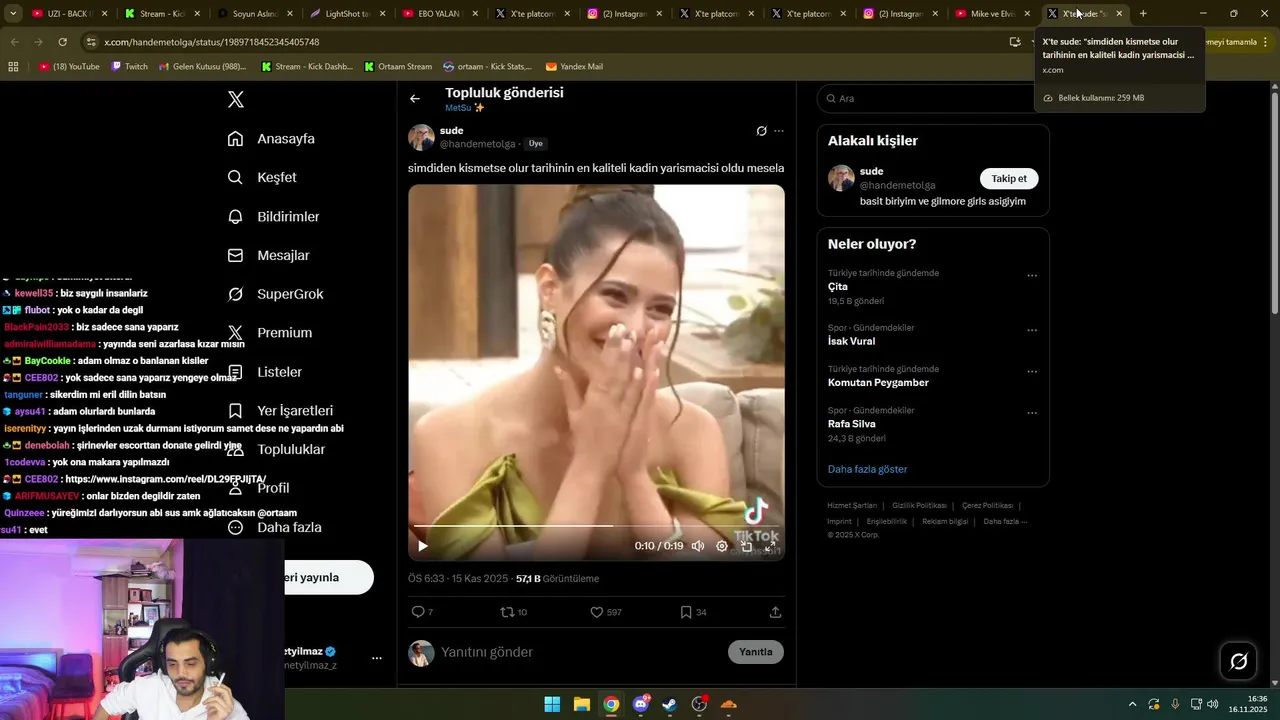The width and height of the screenshot is (1280, 720).
Task: Click Takip et to follow sude
Action: [x=1009, y=179]
